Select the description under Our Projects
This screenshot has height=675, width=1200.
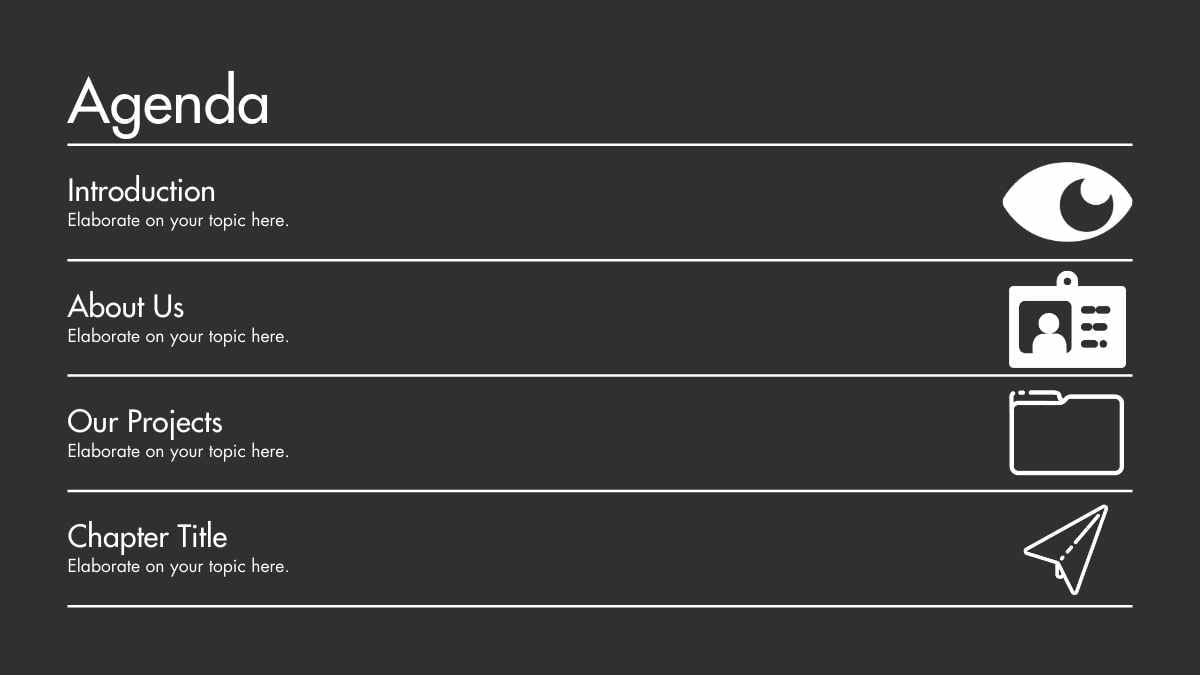(x=178, y=452)
